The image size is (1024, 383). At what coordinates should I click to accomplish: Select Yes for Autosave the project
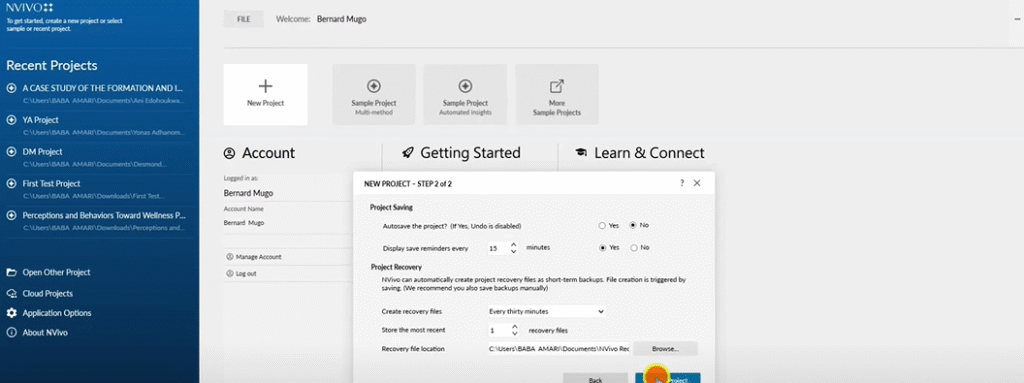pos(602,225)
